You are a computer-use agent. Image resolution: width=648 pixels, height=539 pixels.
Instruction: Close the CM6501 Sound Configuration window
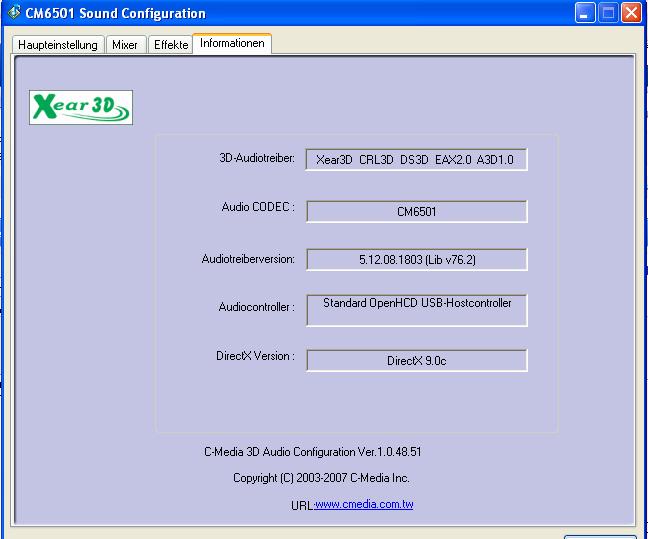tap(631, 13)
